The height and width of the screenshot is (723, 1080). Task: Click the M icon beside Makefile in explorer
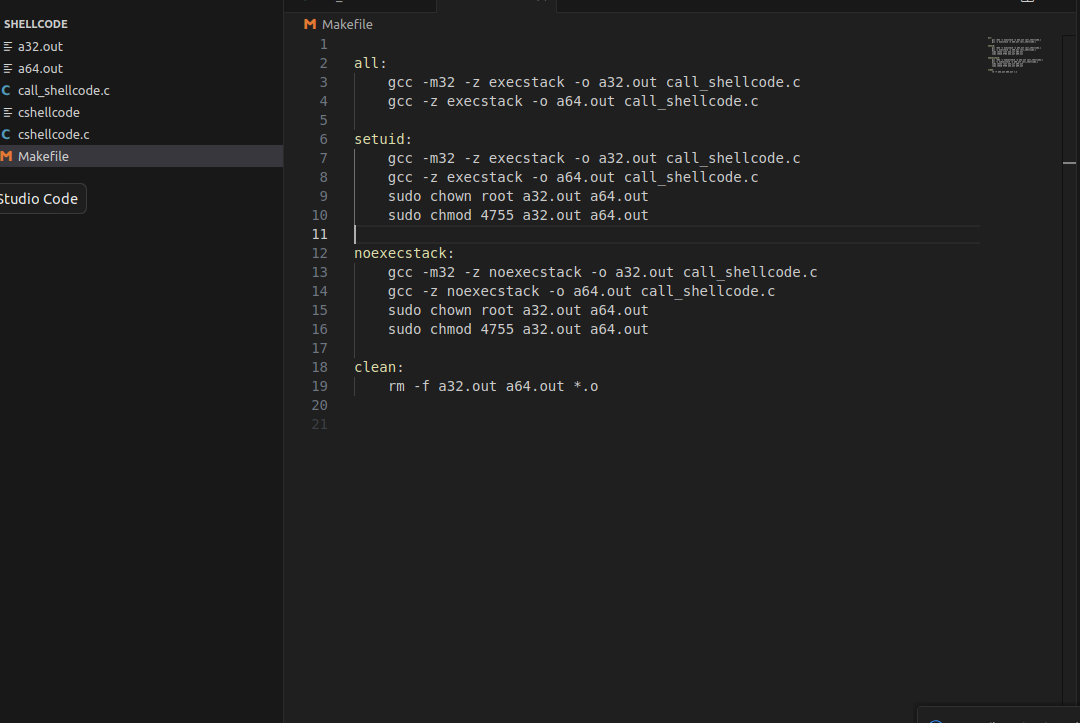click(x=6, y=156)
